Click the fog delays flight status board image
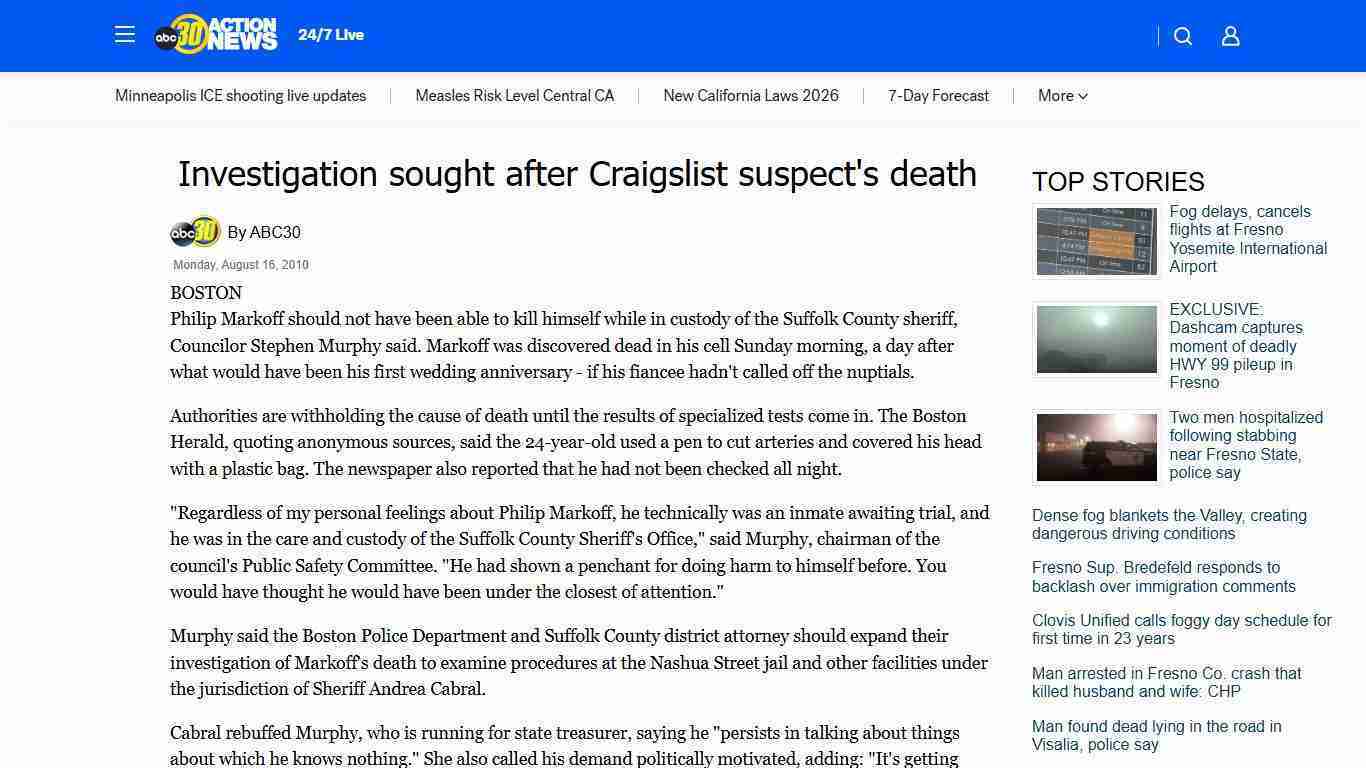 click(x=1096, y=241)
